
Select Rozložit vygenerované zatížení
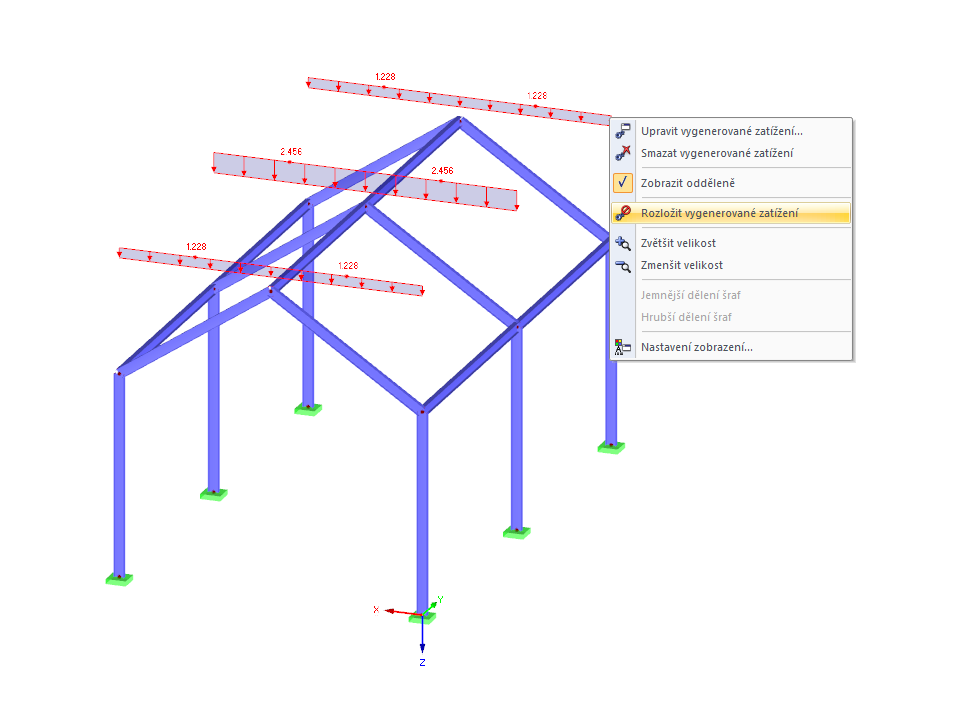(x=730, y=213)
